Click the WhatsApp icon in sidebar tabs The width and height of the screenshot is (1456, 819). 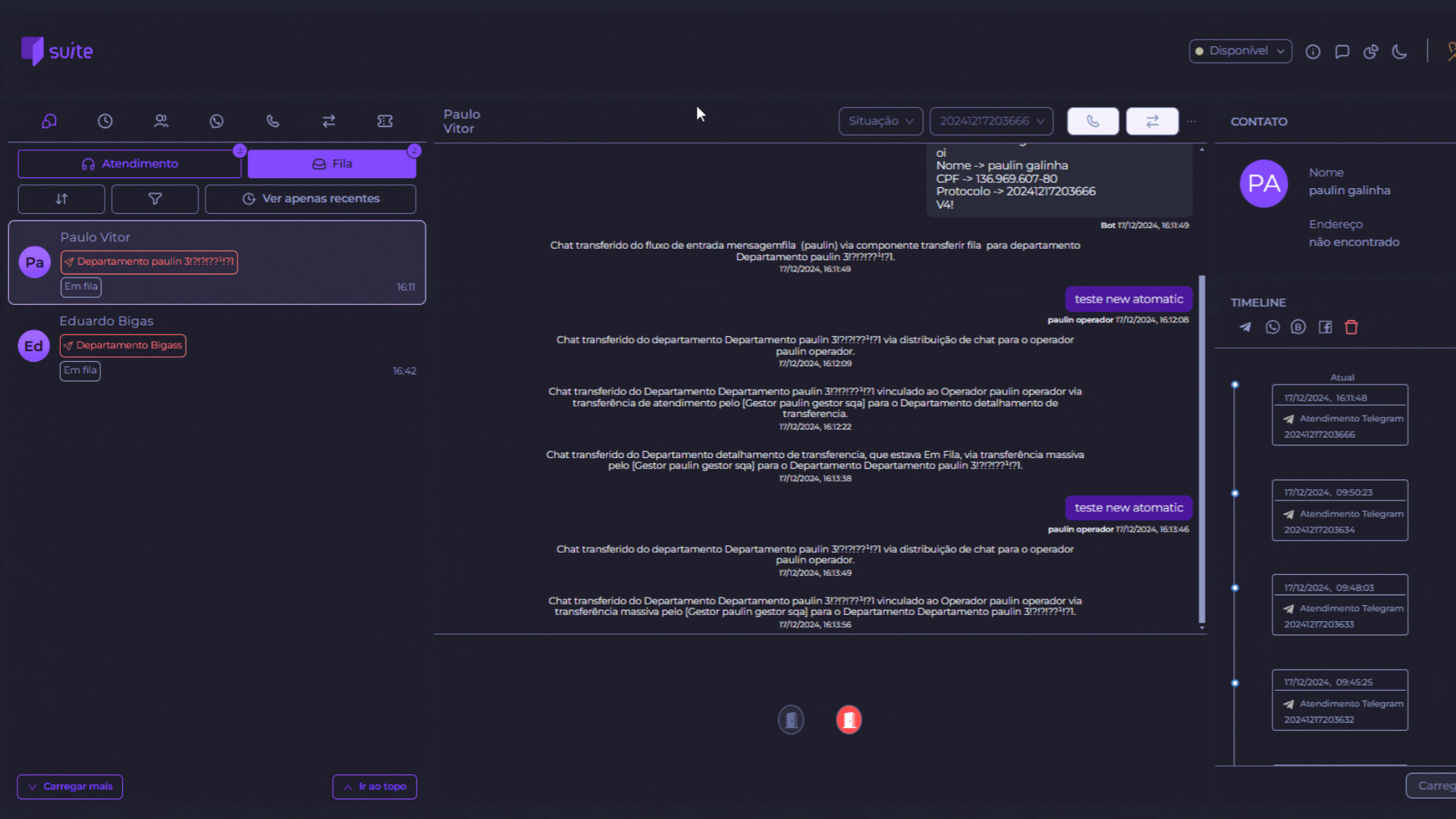(217, 121)
